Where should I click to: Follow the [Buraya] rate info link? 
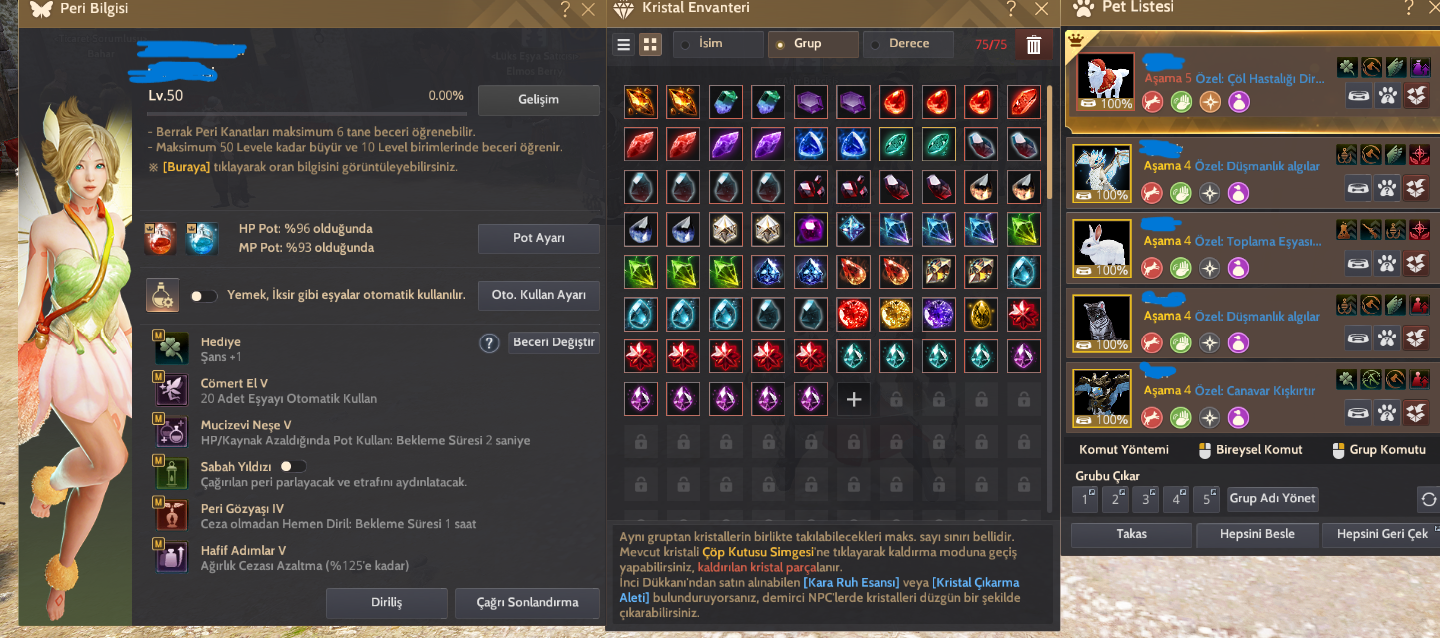coord(187,167)
